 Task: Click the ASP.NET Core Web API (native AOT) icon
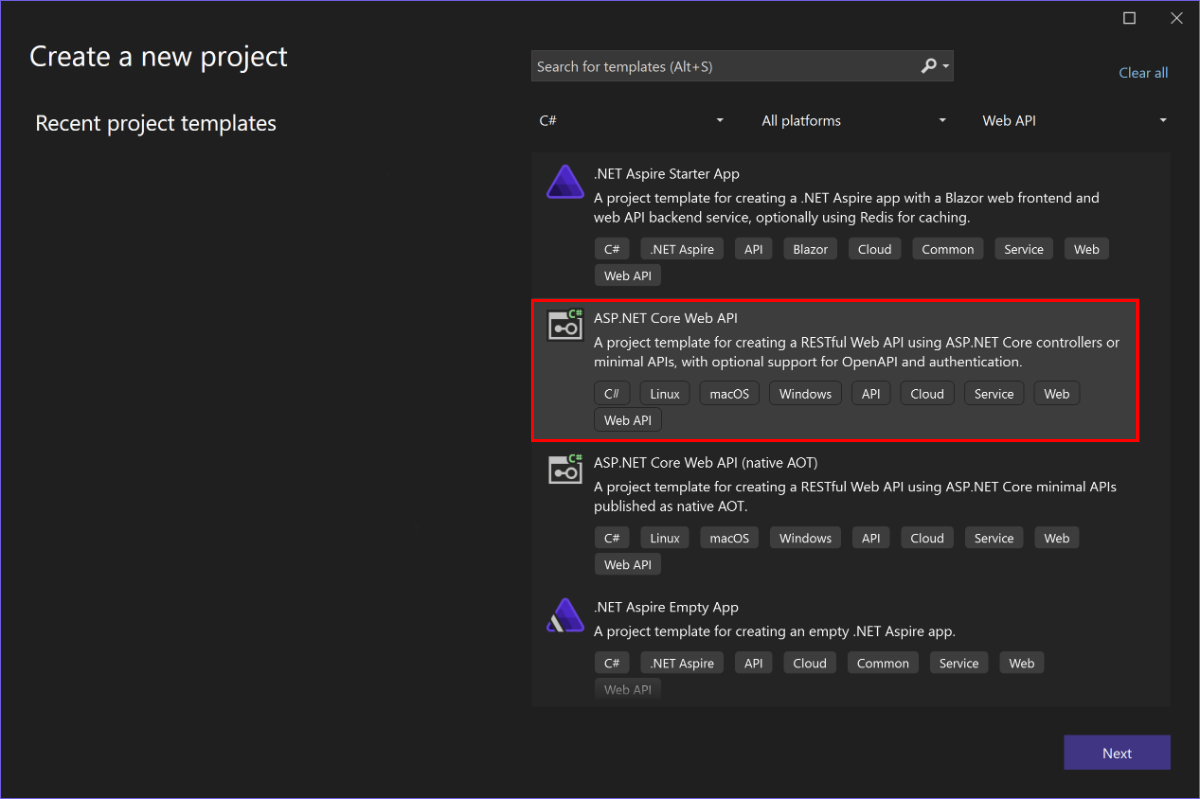pyautogui.click(x=564, y=469)
